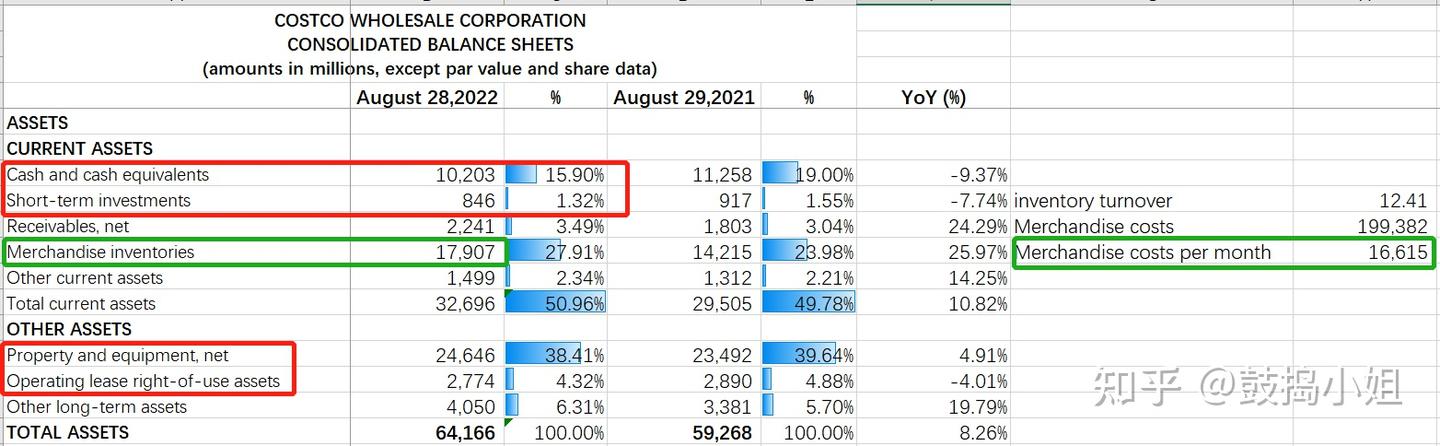This screenshot has width=1440, height=446.
Task: Select the 15.90% data bar cell
Action: tap(555, 175)
